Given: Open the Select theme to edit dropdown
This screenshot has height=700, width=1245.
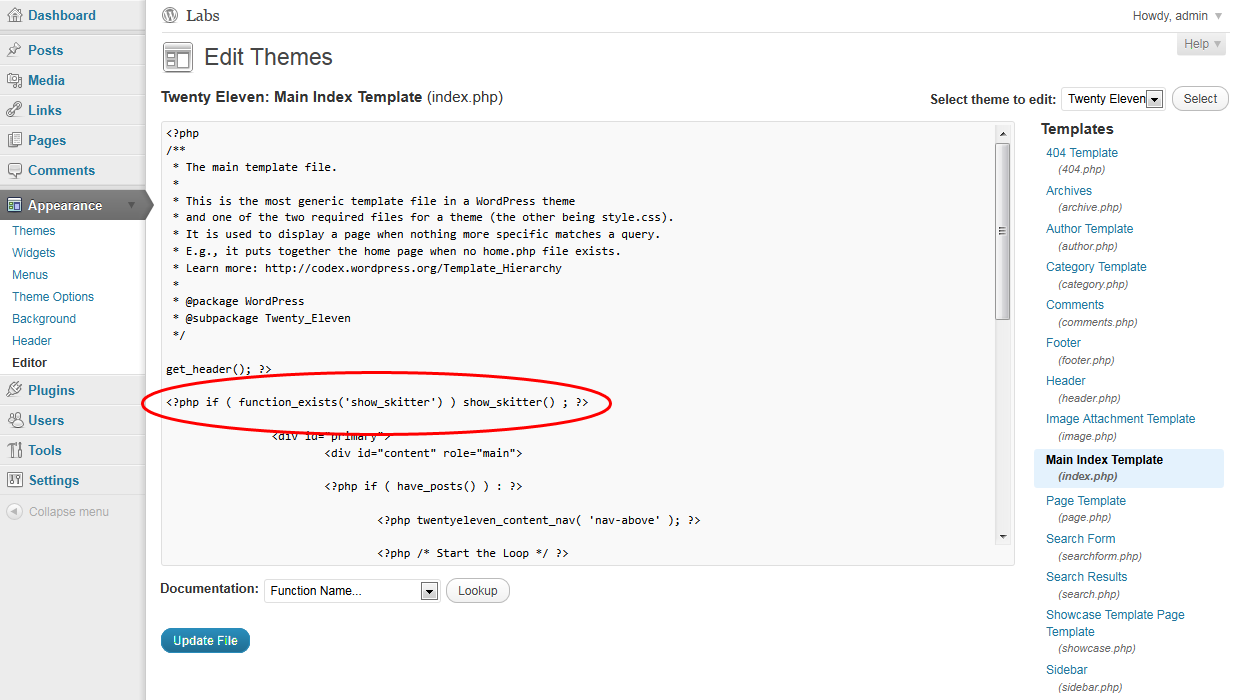Looking at the screenshot, I should [1113, 99].
